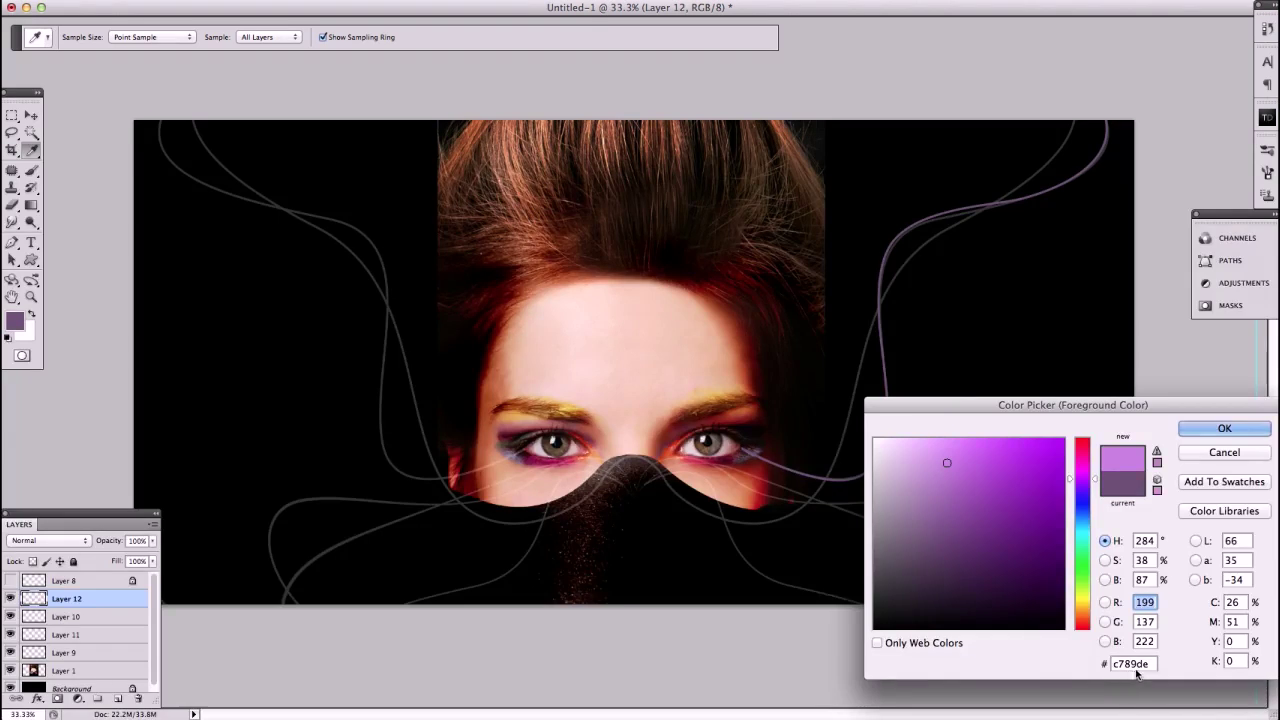
Task: Select the Crop tool
Action: click(x=12, y=150)
